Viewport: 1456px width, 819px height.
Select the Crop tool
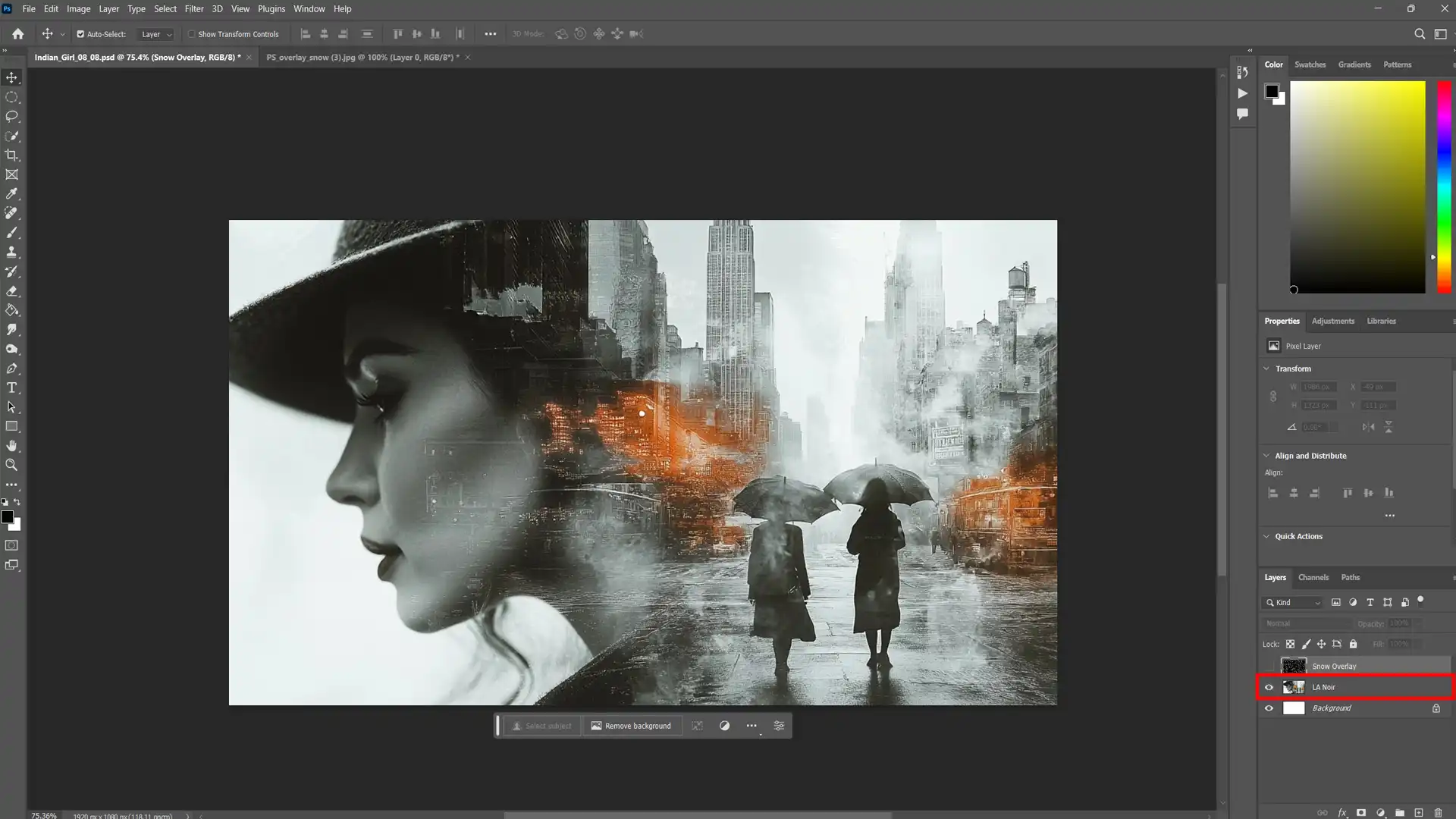click(x=13, y=155)
